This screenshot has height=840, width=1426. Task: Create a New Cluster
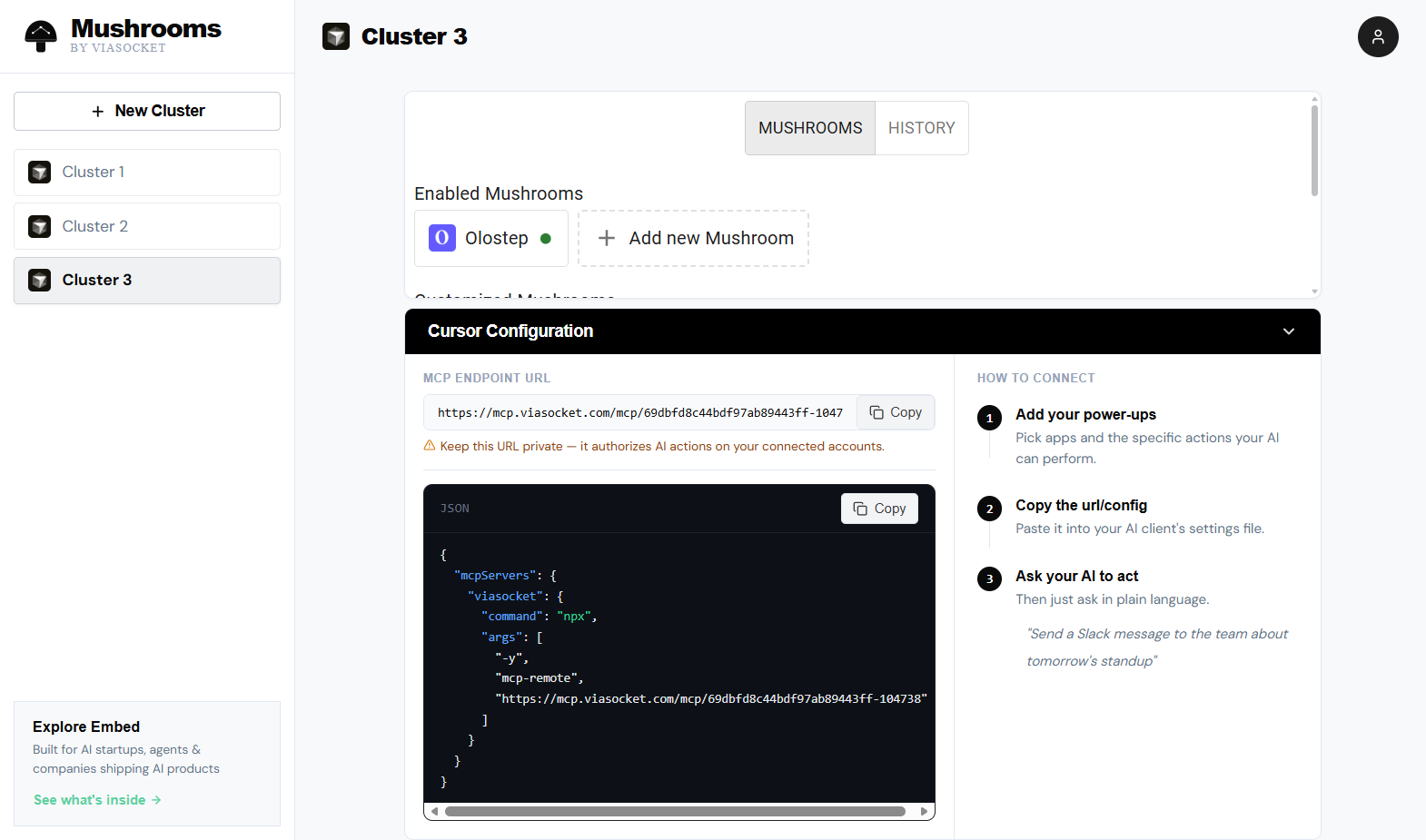(x=147, y=111)
